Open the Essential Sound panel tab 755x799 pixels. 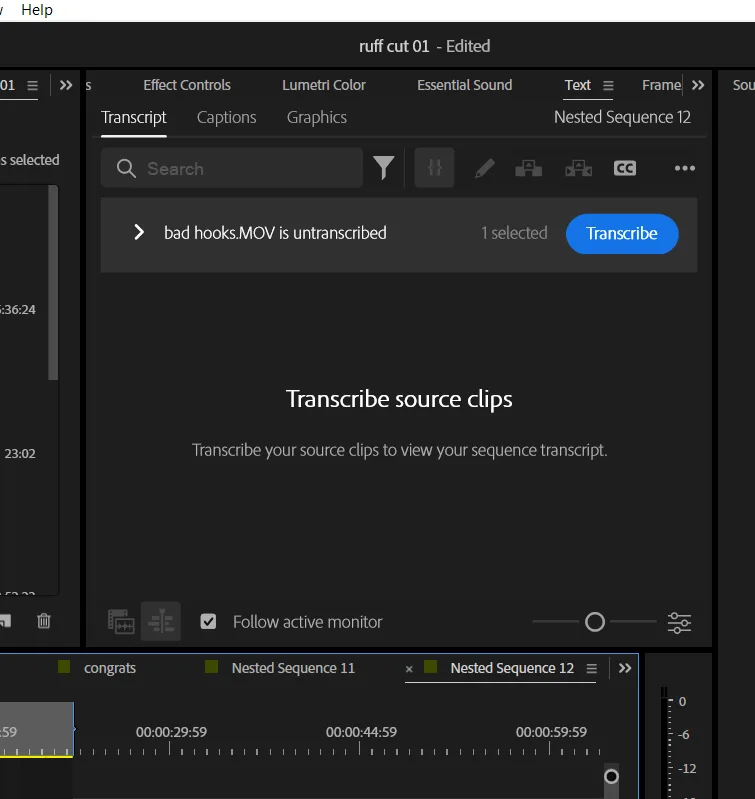click(x=465, y=85)
